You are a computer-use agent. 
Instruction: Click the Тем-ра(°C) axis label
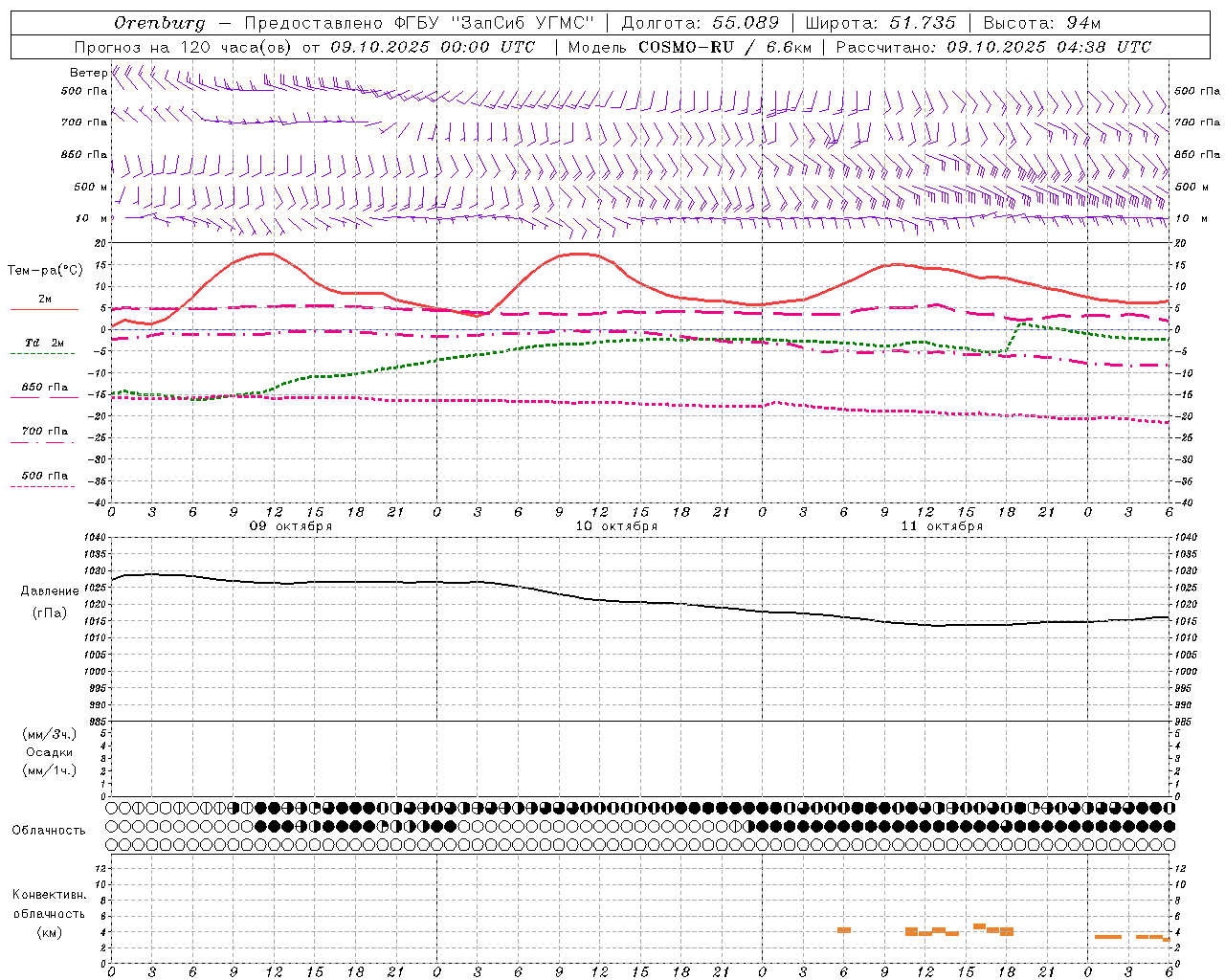[45, 271]
